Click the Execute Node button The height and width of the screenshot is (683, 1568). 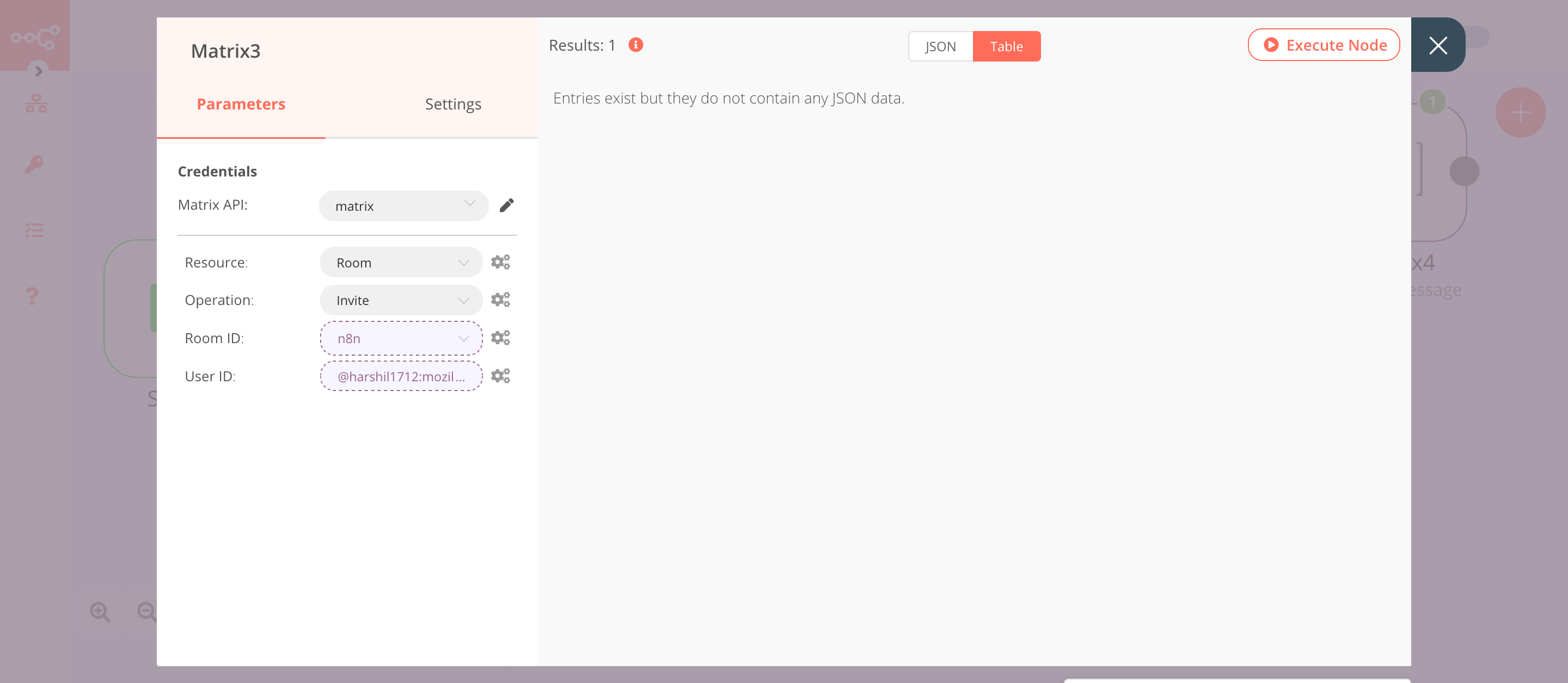(1324, 45)
